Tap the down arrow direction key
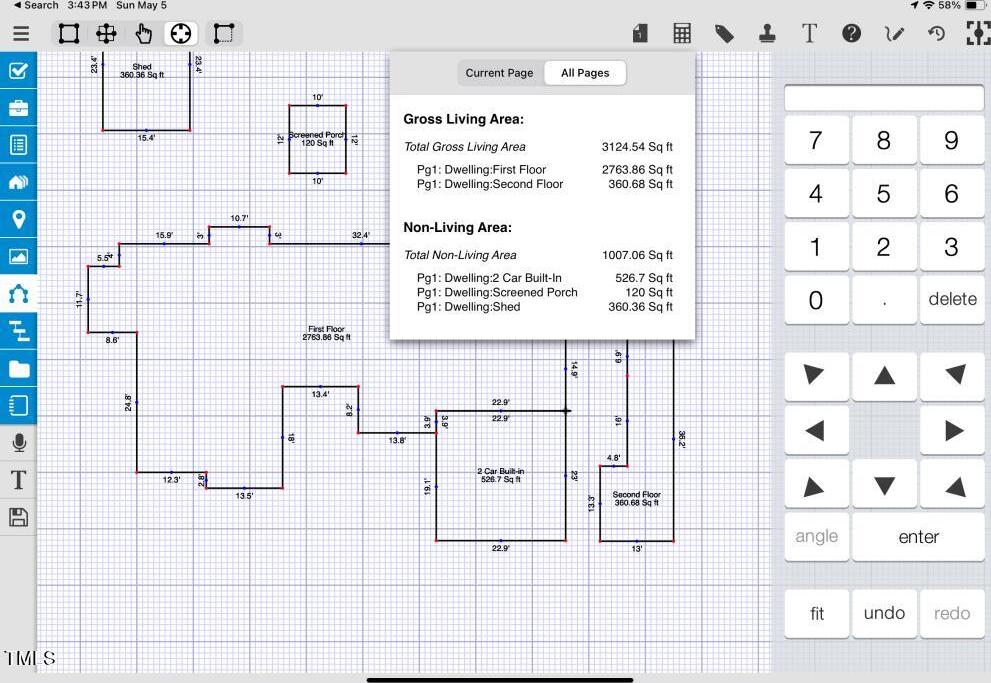 coord(884,485)
